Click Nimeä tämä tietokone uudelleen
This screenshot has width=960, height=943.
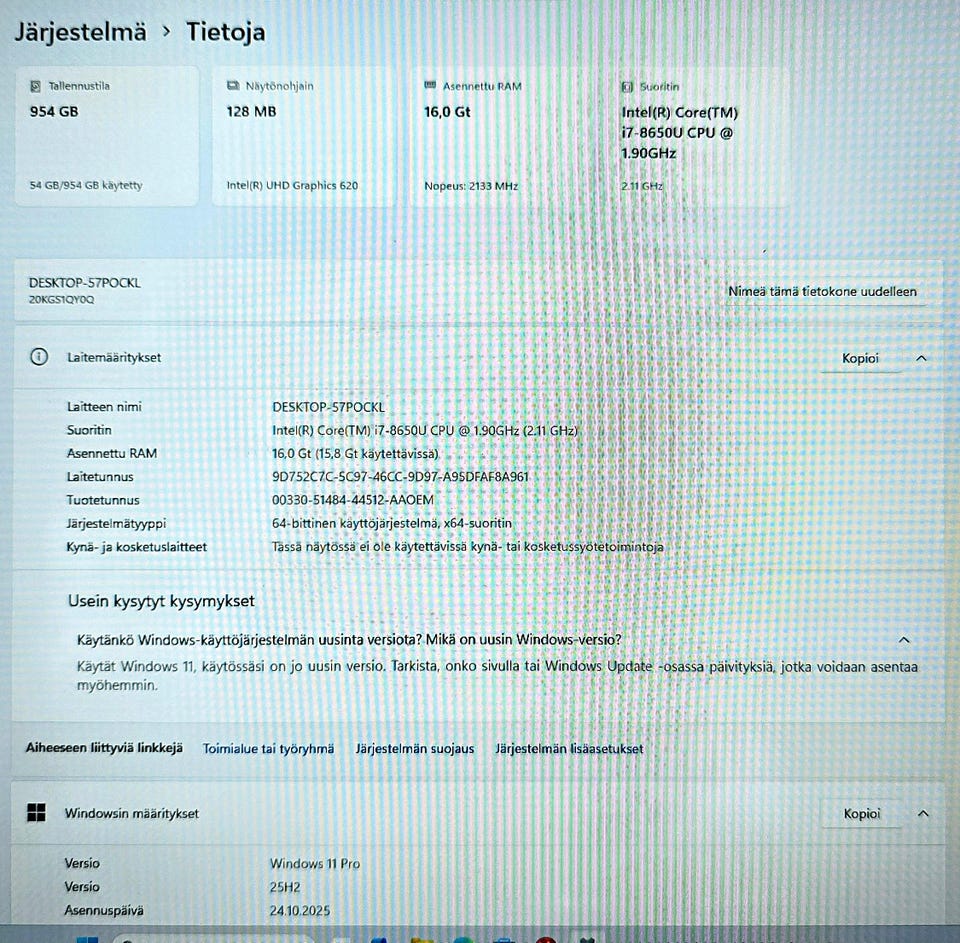[x=822, y=291]
